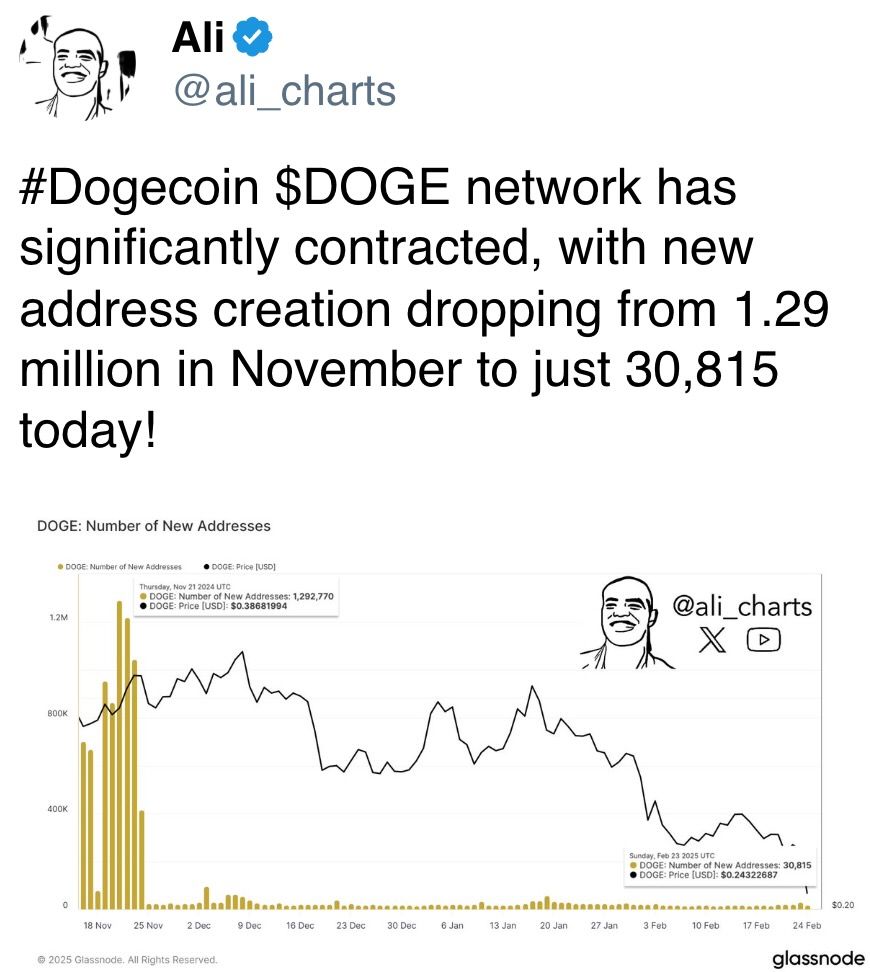Image resolution: width=870 pixels, height=972 pixels.
Task: Select the 24 Feb date axis label
Action: click(807, 926)
